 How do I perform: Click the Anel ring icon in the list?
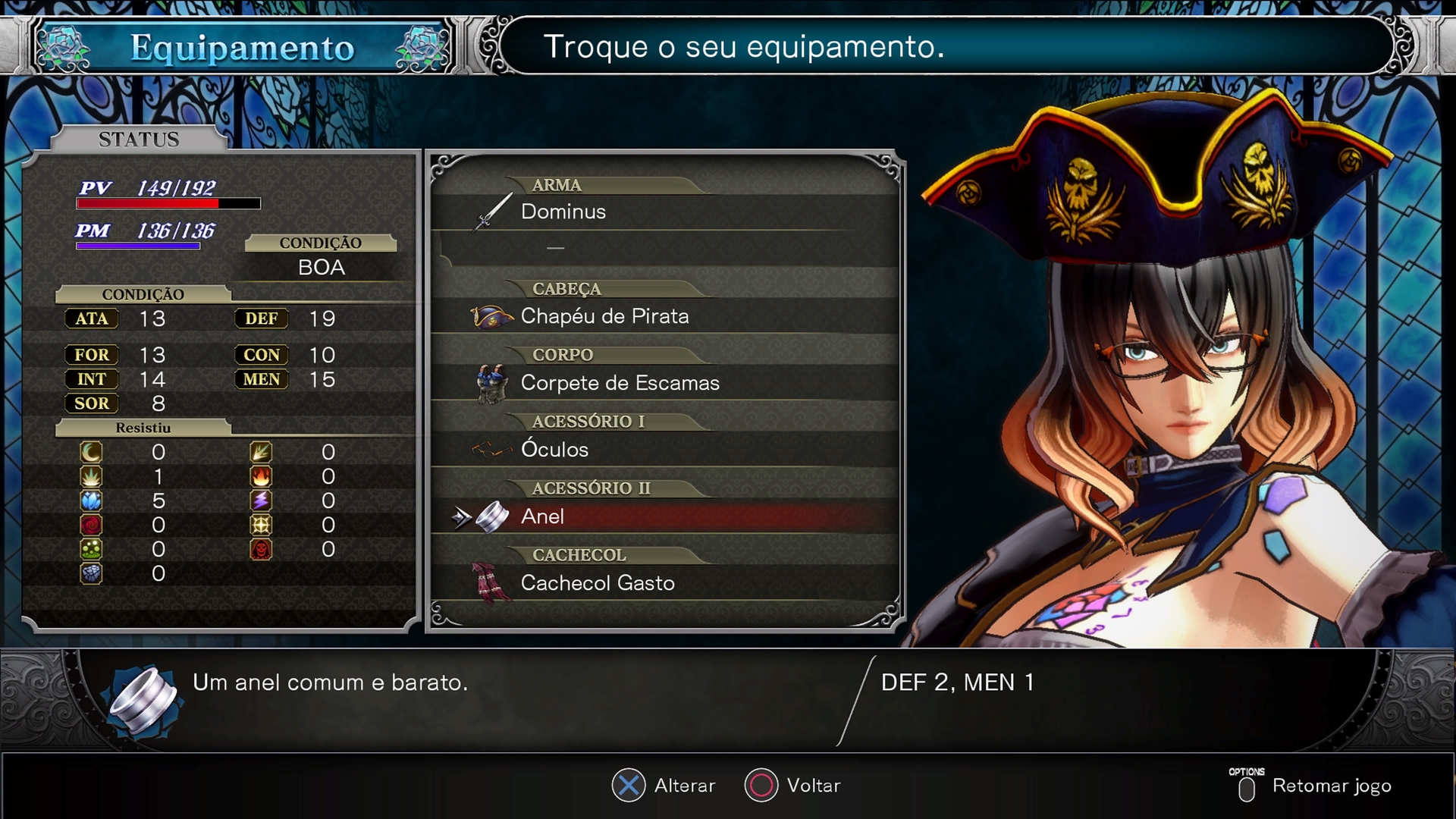pos(492,516)
